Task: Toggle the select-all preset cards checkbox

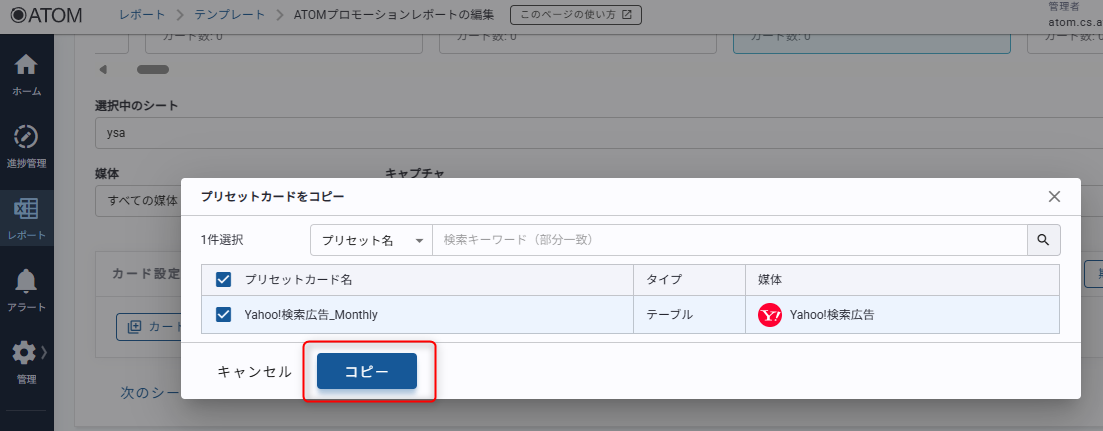Action: [x=224, y=280]
